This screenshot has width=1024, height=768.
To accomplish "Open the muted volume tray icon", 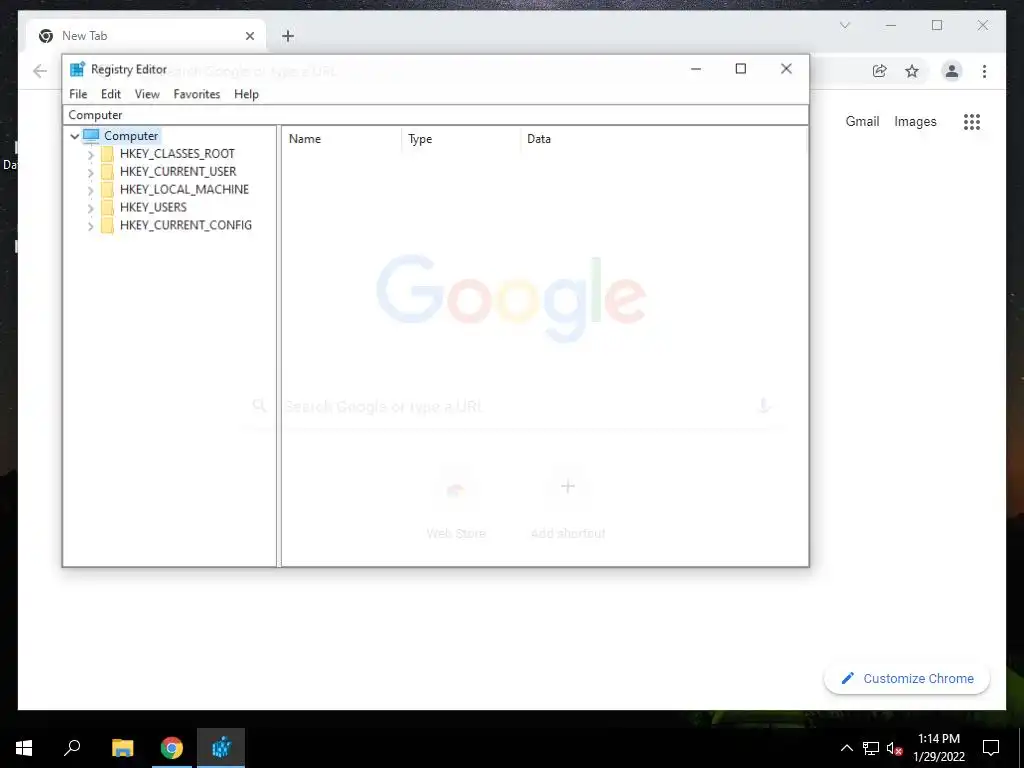I will click(x=894, y=748).
